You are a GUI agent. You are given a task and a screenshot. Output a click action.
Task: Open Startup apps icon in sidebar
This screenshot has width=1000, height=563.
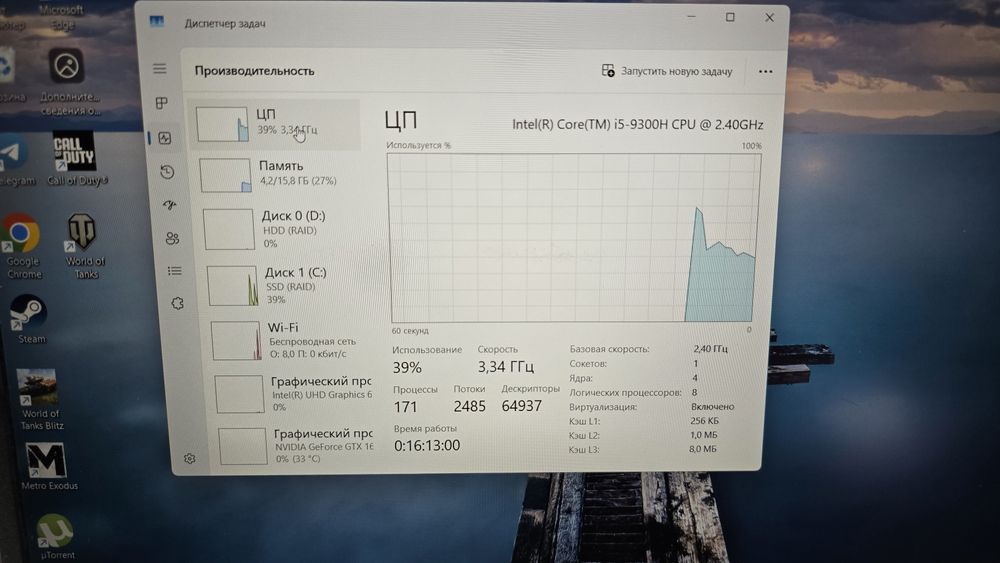[x=170, y=205]
